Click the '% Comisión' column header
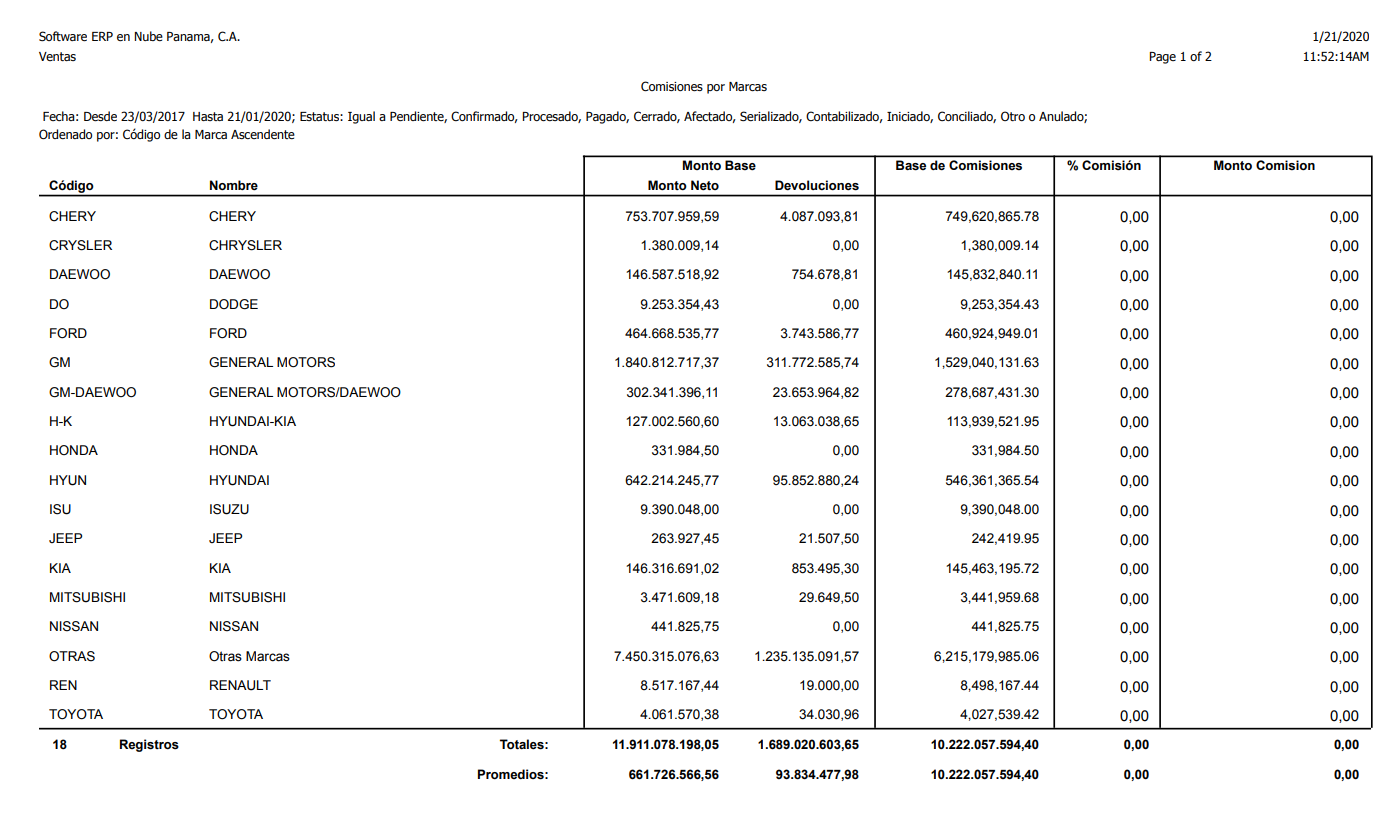The image size is (1391, 824). pos(1104,166)
